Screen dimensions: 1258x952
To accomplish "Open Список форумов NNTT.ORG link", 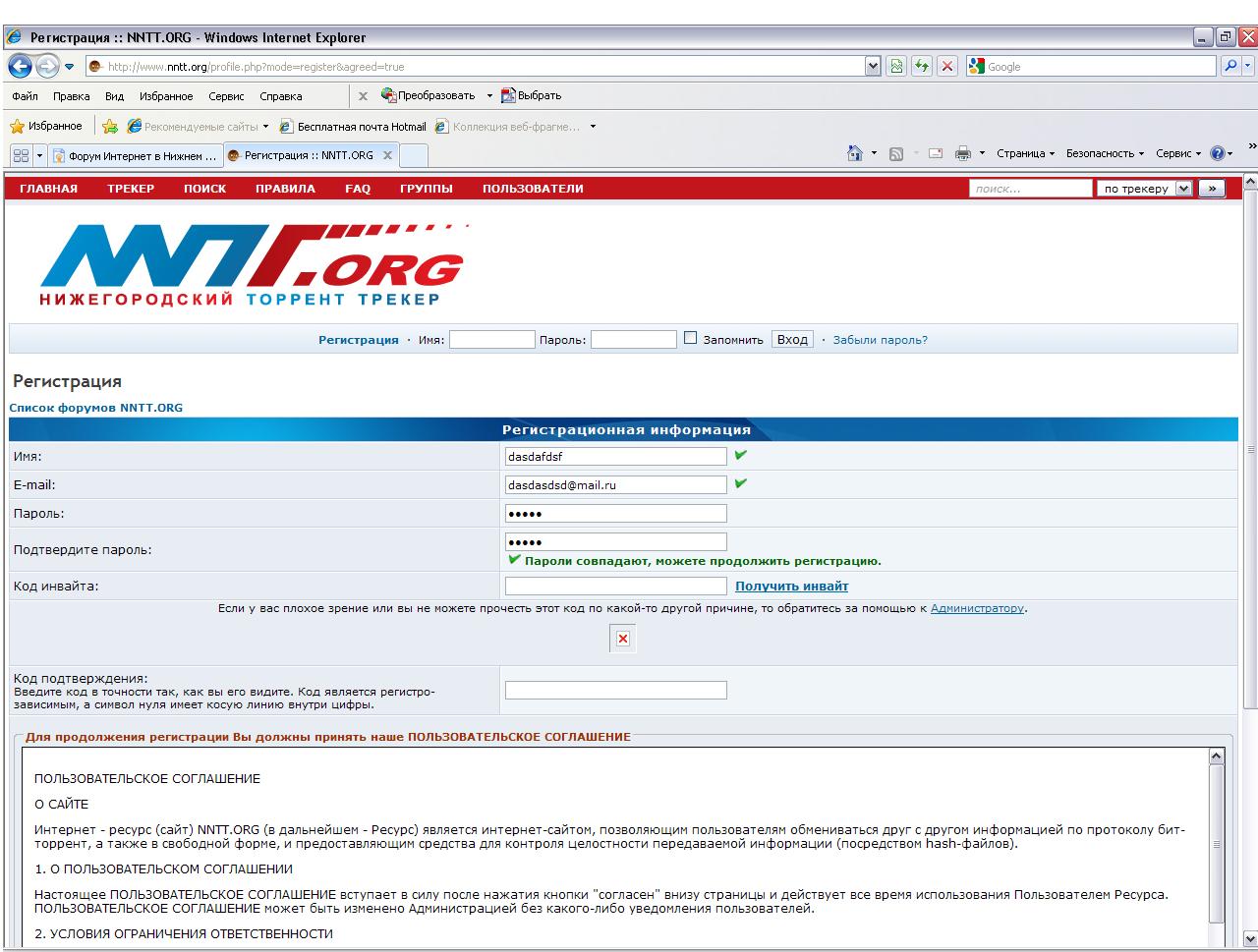I will click(x=95, y=408).
